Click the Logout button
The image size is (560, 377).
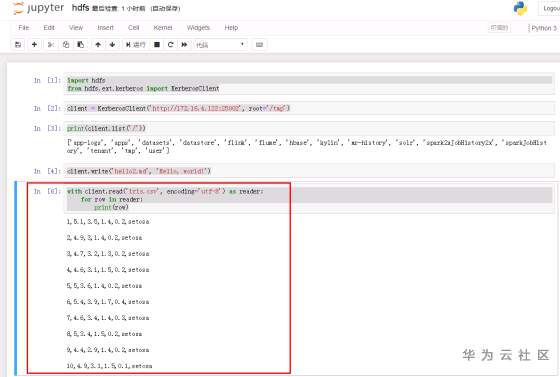[x=549, y=9]
